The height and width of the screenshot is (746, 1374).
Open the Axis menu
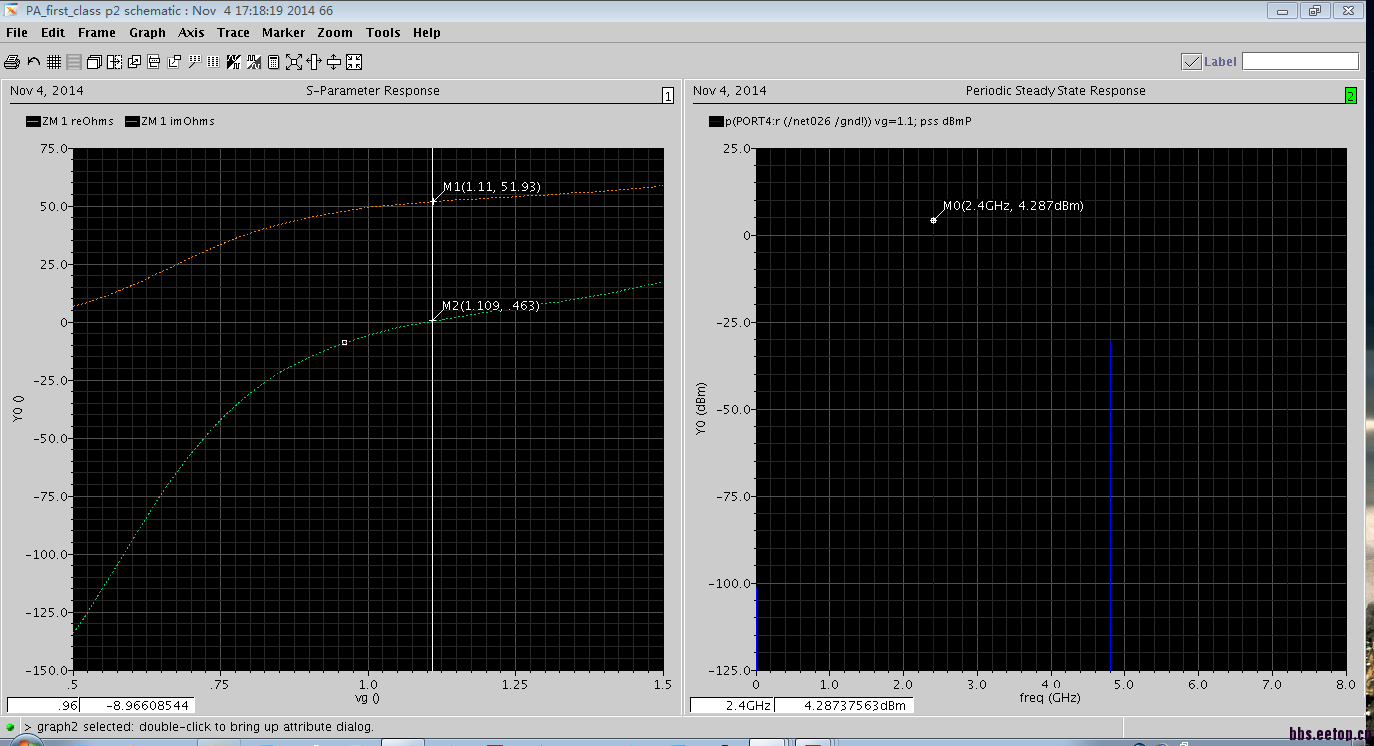pyautogui.click(x=191, y=33)
